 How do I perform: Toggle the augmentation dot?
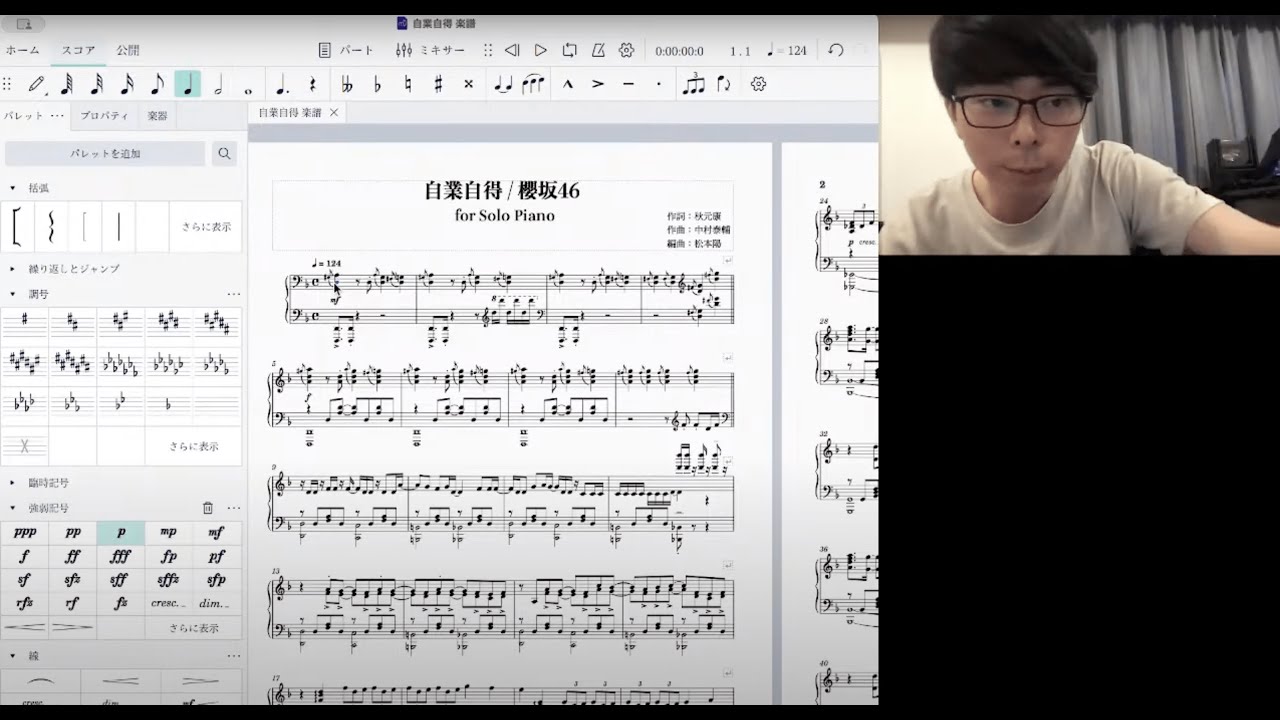(282, 84)
